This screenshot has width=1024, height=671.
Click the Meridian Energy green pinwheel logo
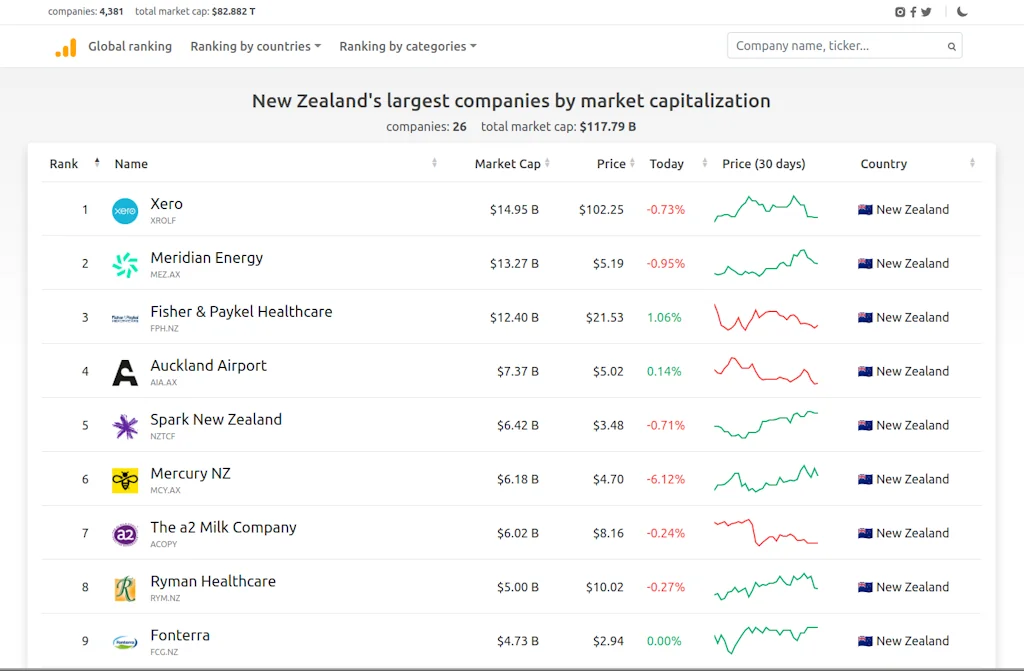(x=125, y=264)
